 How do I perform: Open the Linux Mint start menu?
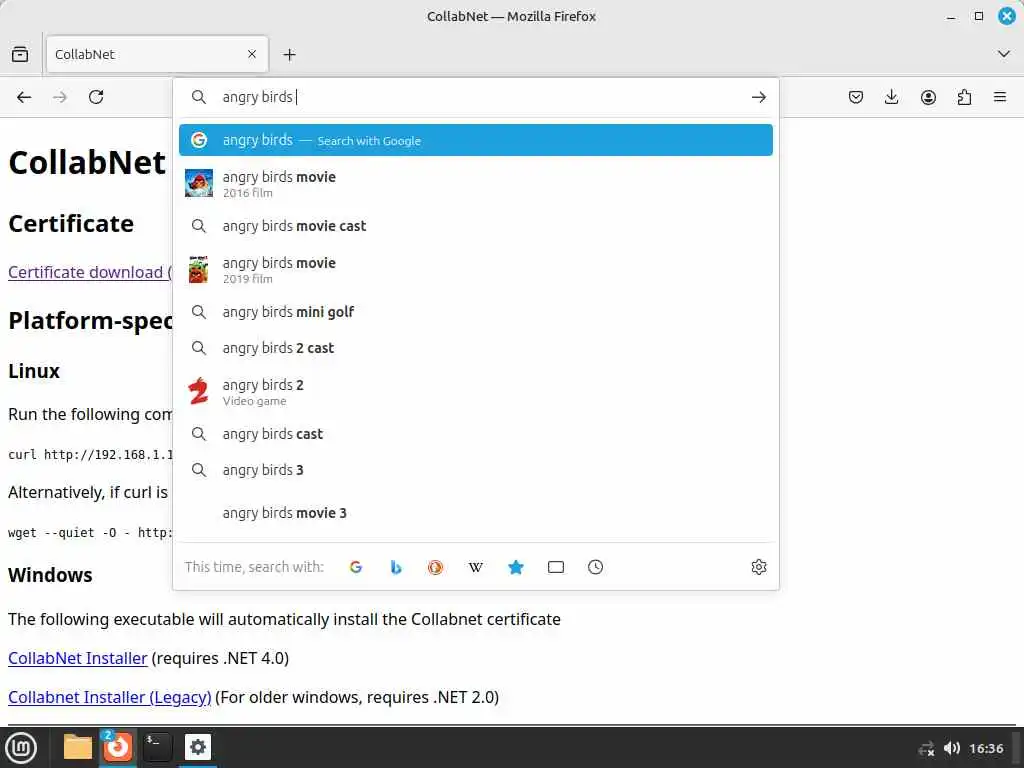point(21,748)
